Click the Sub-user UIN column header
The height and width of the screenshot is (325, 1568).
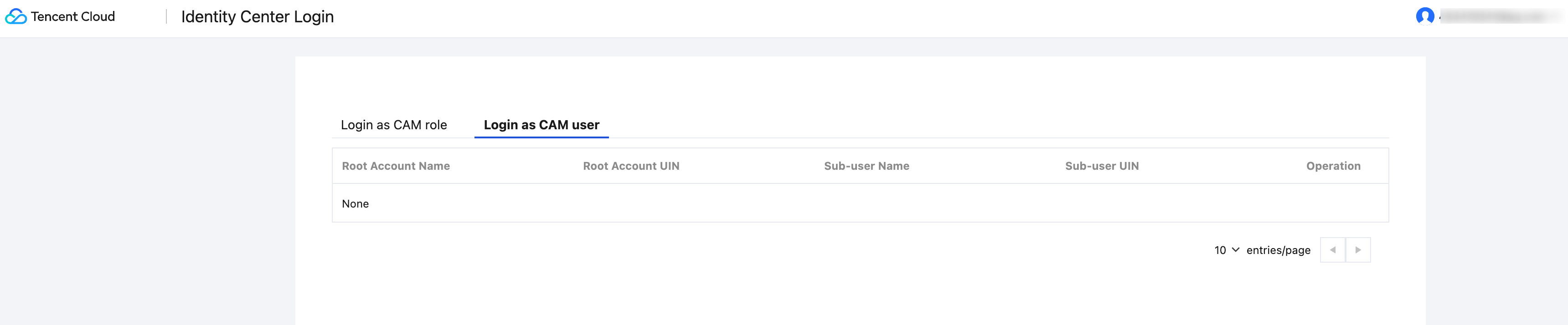pos(1102,166)
